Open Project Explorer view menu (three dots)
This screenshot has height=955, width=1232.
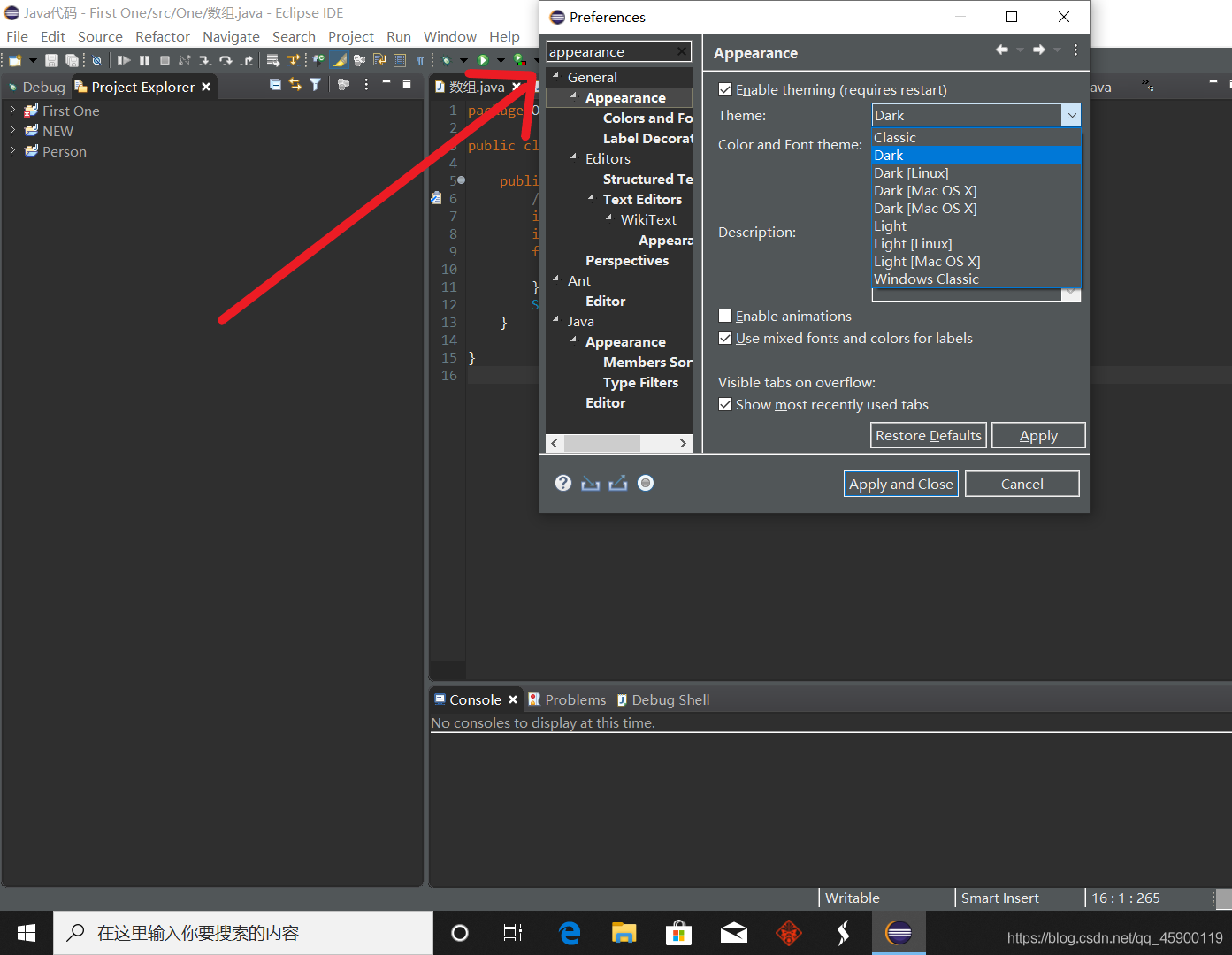point(366,85)
